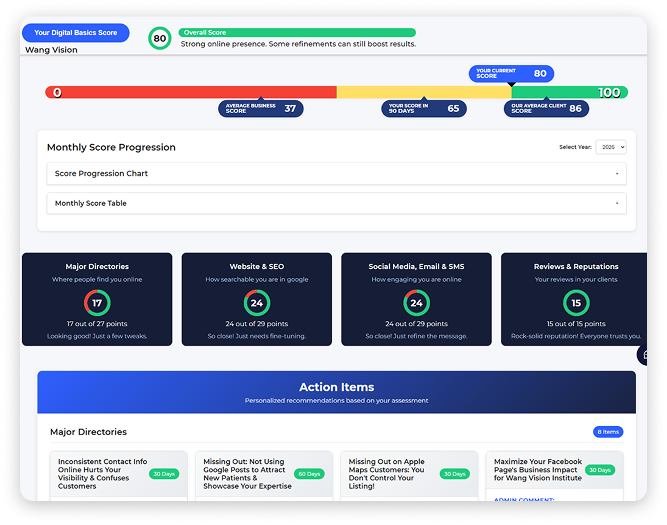
Task: Expand the Monthly Score Table section
Action: tap(336, 203)
